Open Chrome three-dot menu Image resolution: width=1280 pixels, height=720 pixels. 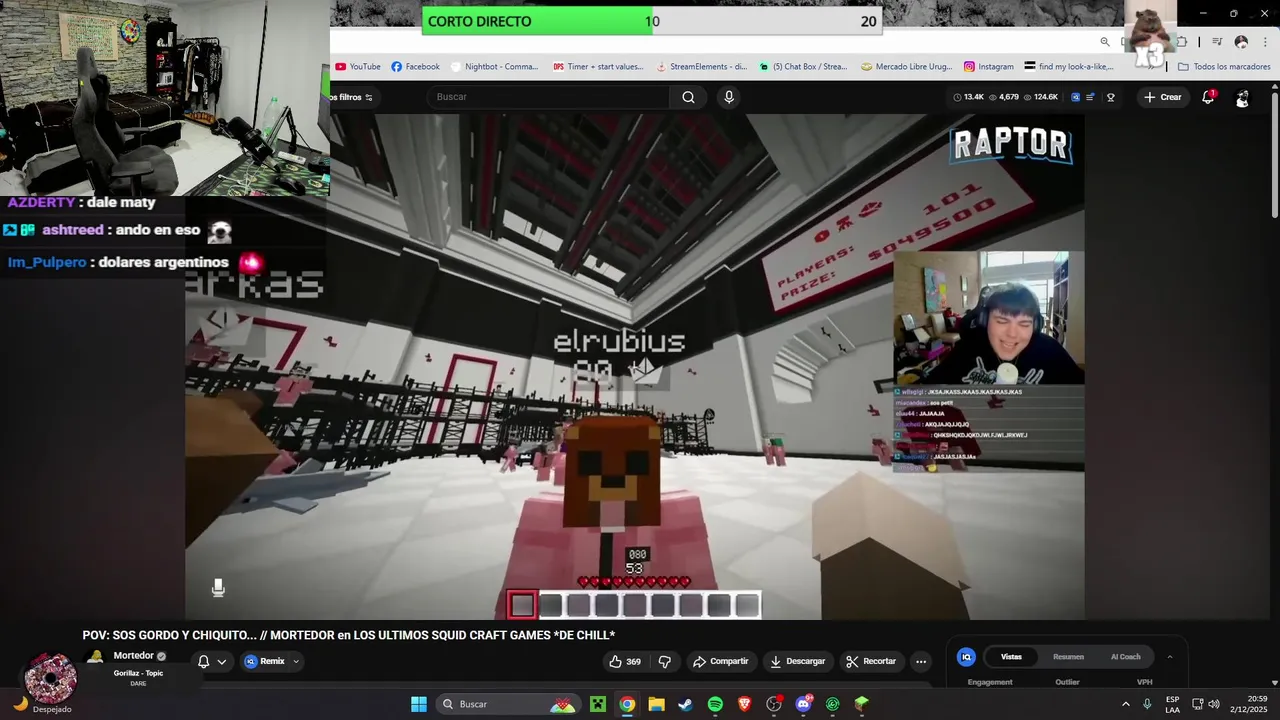click(1264, 42)
